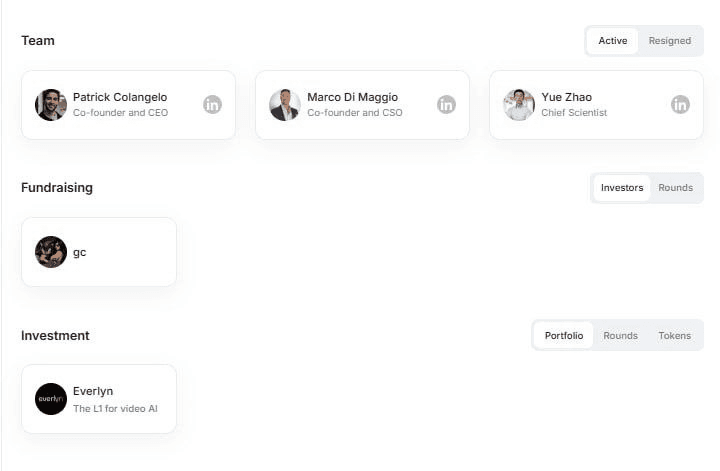720x471 pixels.
Task: Click the gc investor logo
Action: (51, 252)
